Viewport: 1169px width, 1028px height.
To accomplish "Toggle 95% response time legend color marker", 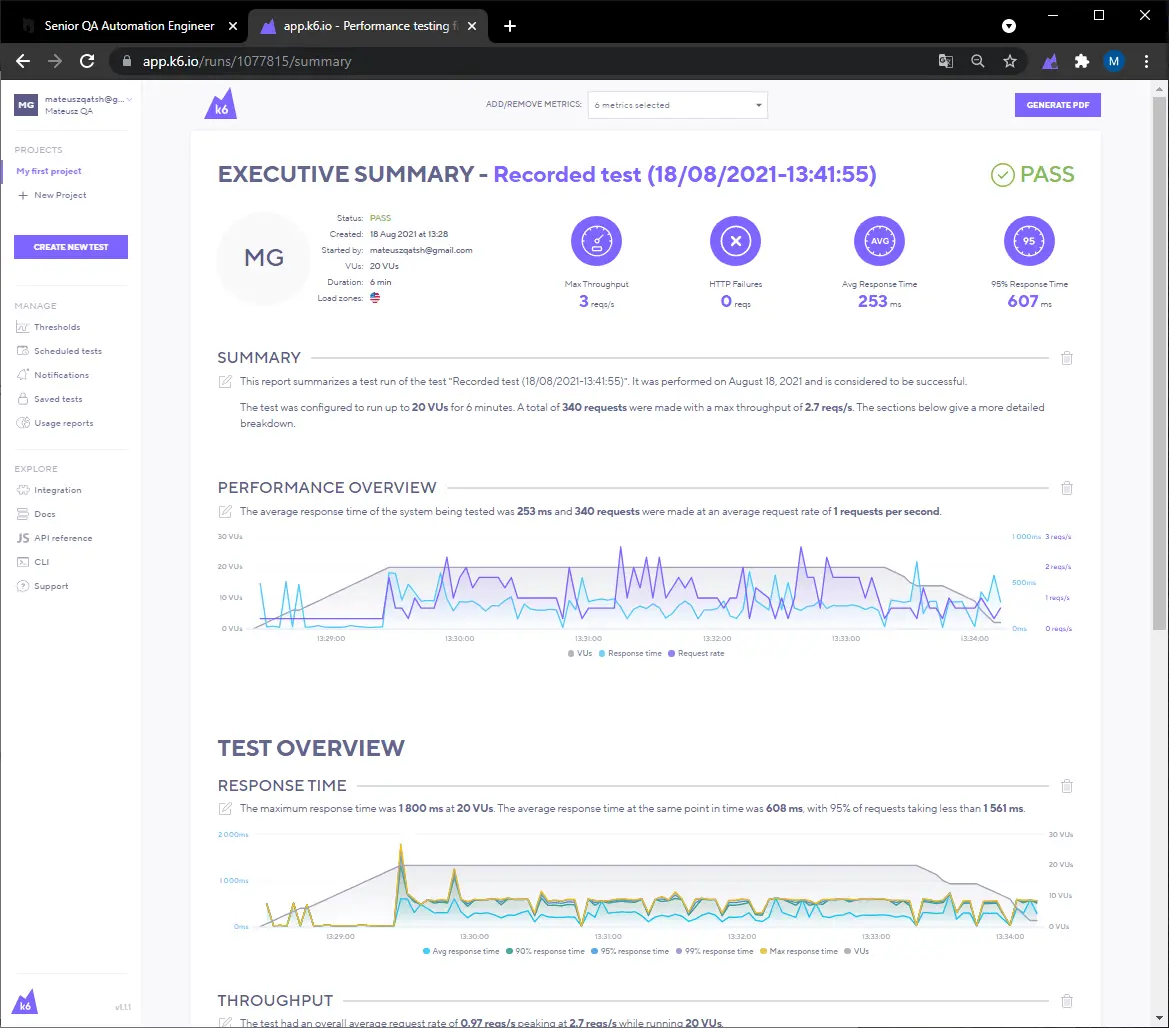I will point(596,951).
